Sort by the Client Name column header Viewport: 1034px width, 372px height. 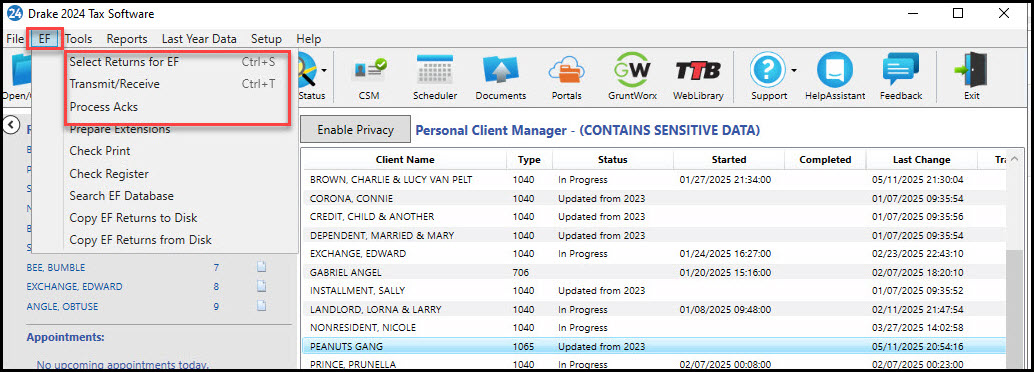tap(404, 160)
